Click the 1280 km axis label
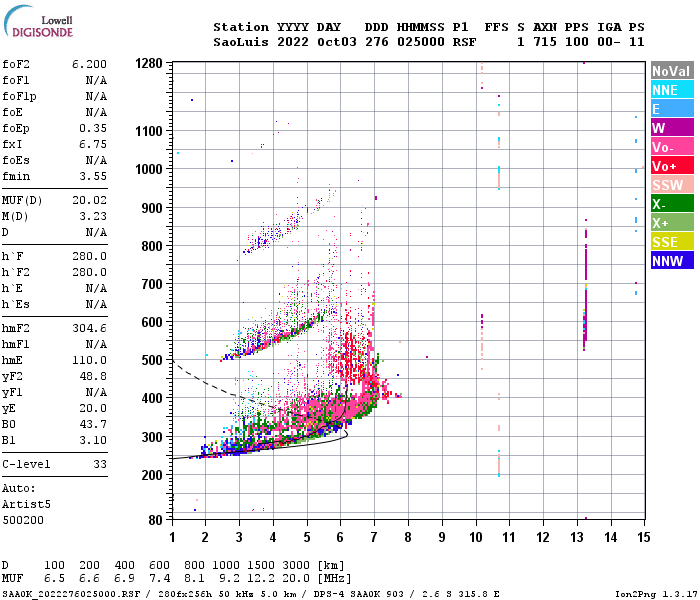 (x=149, y=63)
